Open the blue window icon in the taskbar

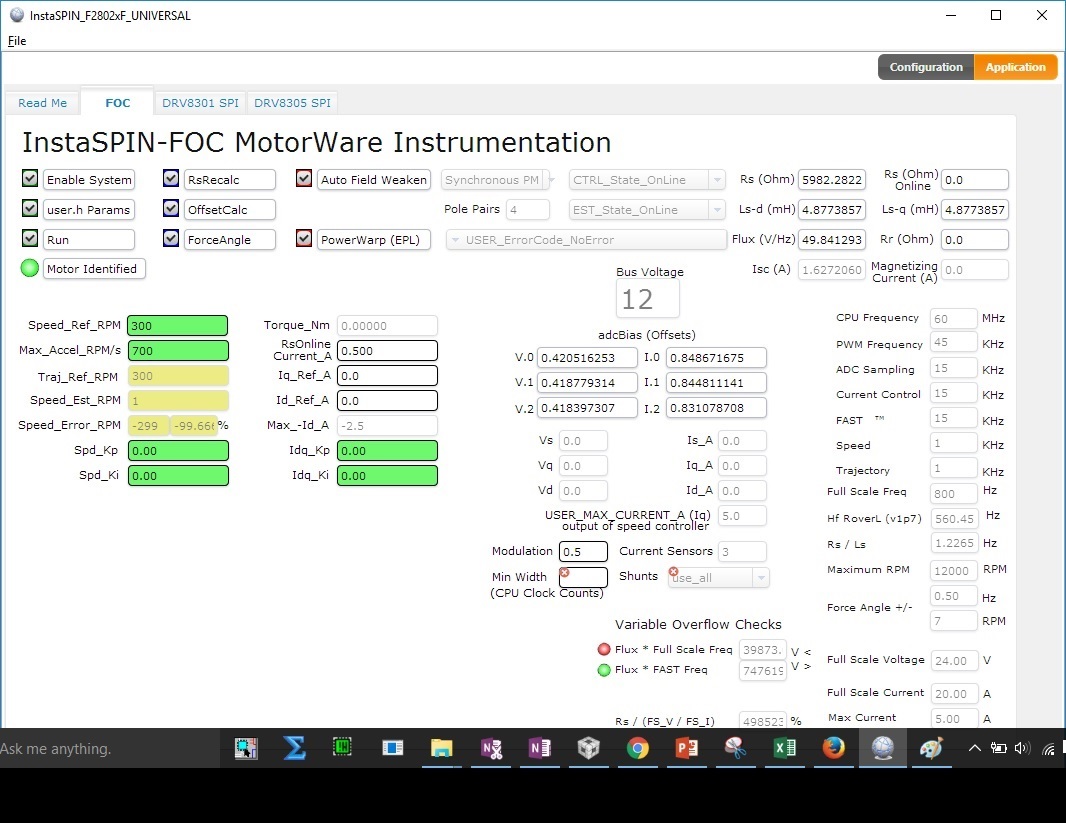pyautogui.click(x=392, y=748)
